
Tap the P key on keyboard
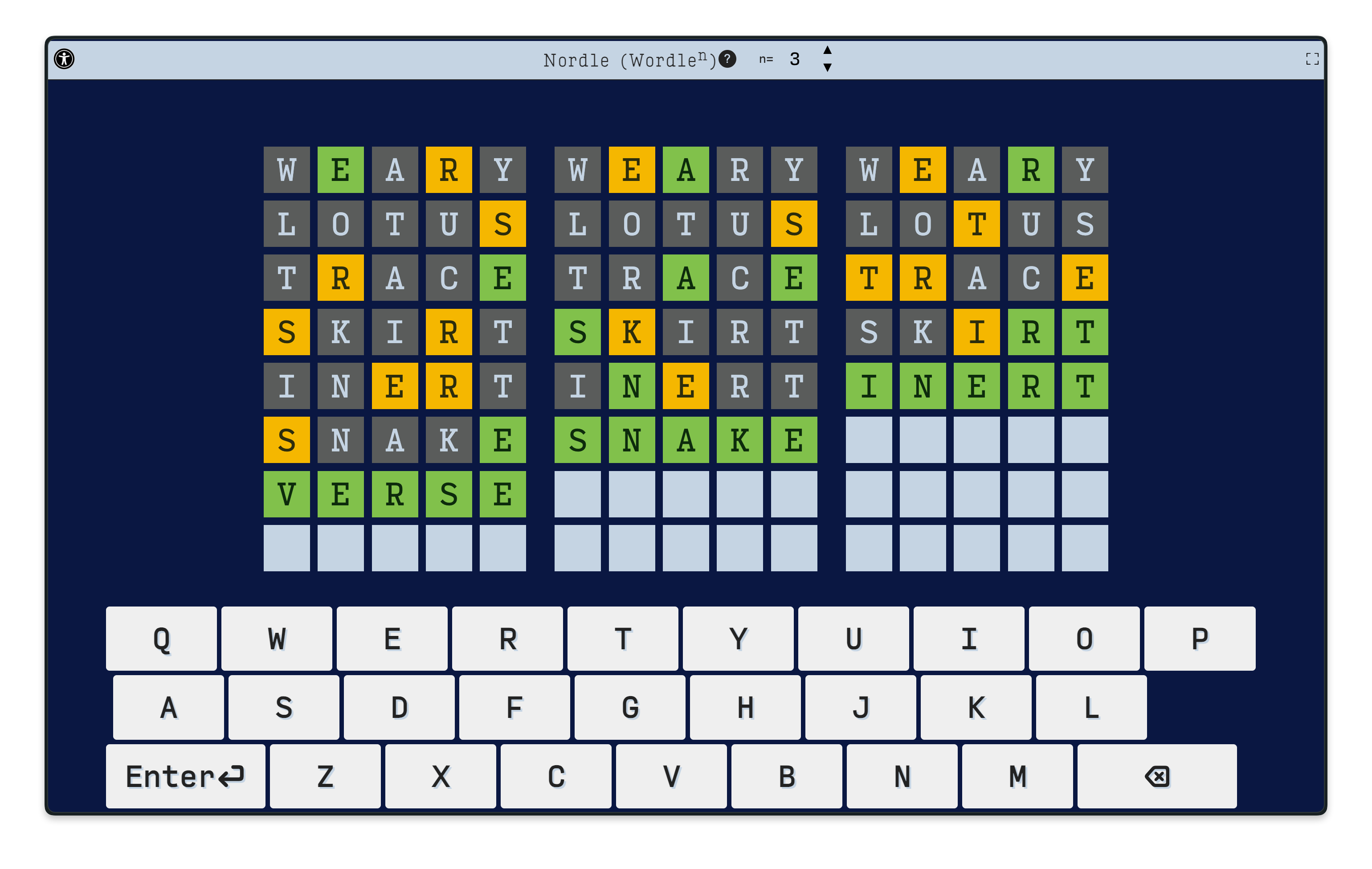1199,638
